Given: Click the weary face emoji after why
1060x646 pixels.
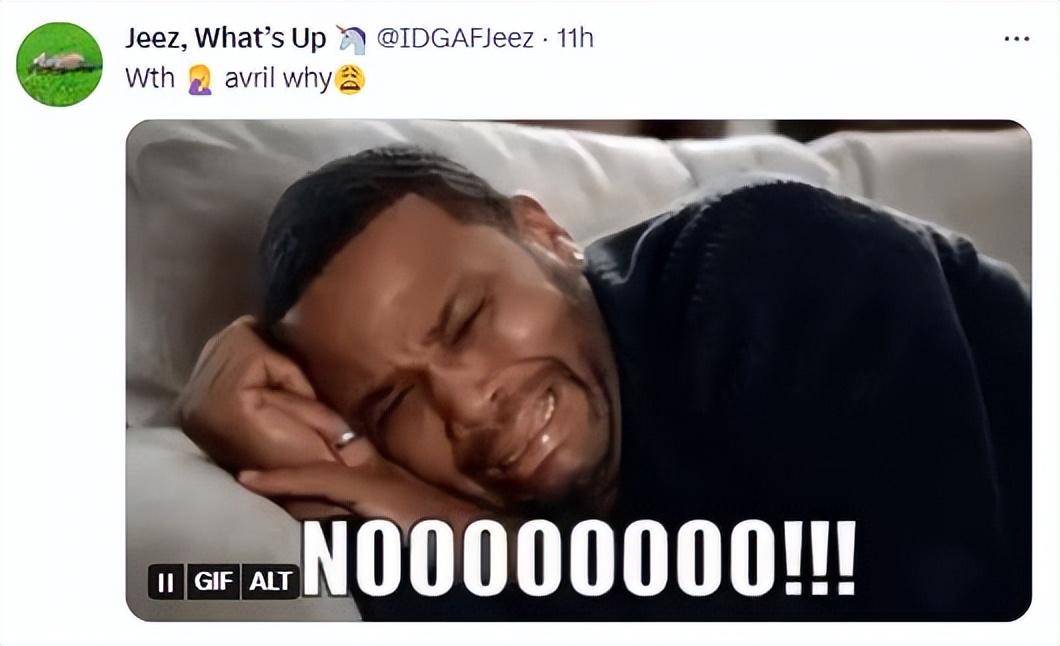Looking at the screenshot, I should tap(349, 80).
